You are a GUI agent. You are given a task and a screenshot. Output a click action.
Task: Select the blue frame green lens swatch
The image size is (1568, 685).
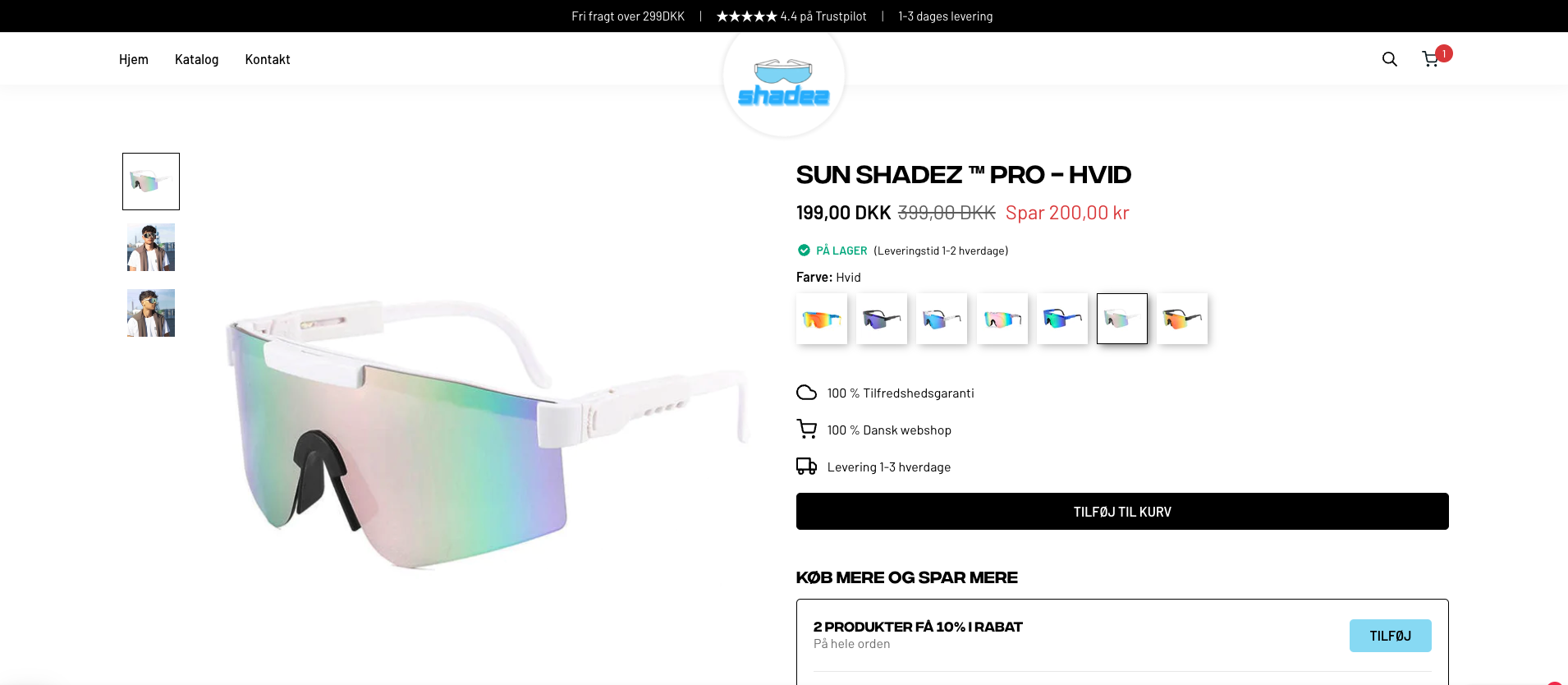coord(1062,319)
